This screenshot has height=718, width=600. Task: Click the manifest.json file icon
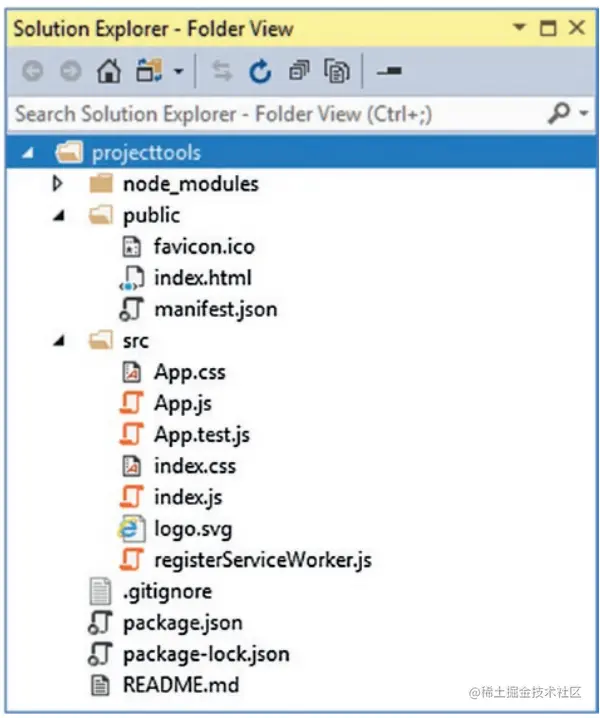[x=132, y=309]
